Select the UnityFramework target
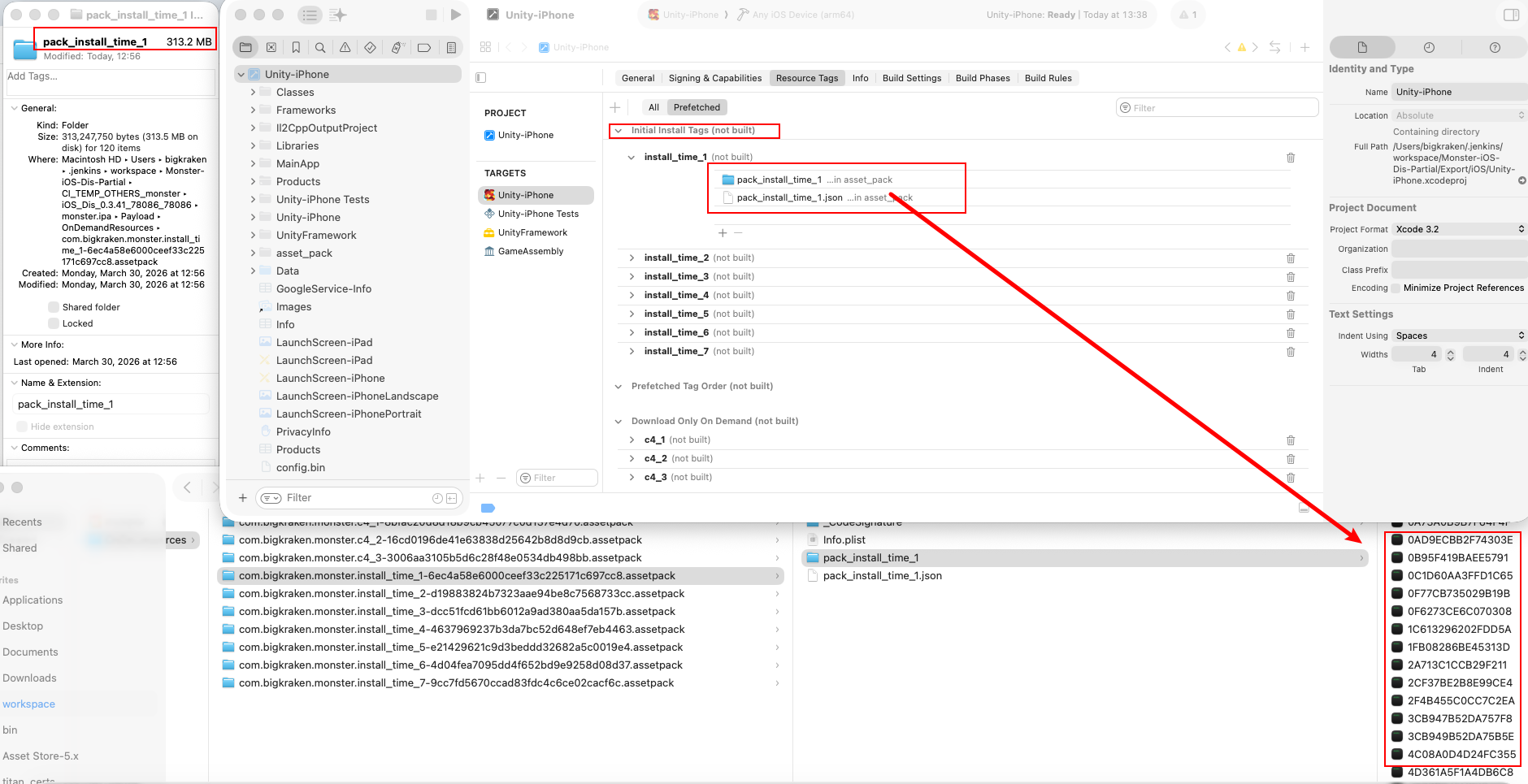1528x784 pixels. 532,233
